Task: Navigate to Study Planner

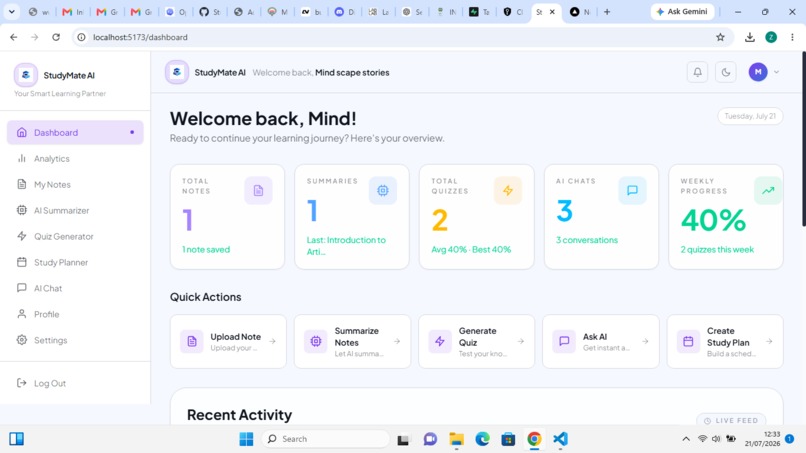Action: [x=75, y=262]
